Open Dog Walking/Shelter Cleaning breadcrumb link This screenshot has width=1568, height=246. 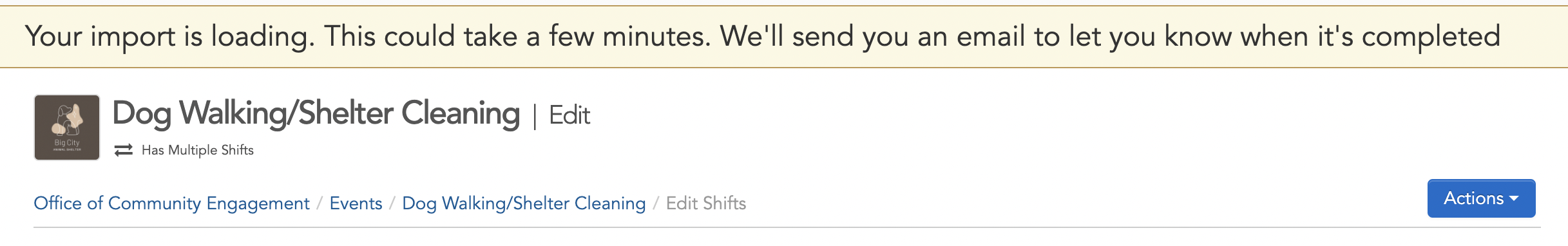[x=524, y=203]
